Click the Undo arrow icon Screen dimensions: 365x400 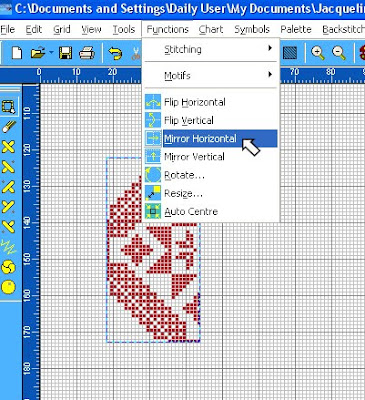(115, 53)
